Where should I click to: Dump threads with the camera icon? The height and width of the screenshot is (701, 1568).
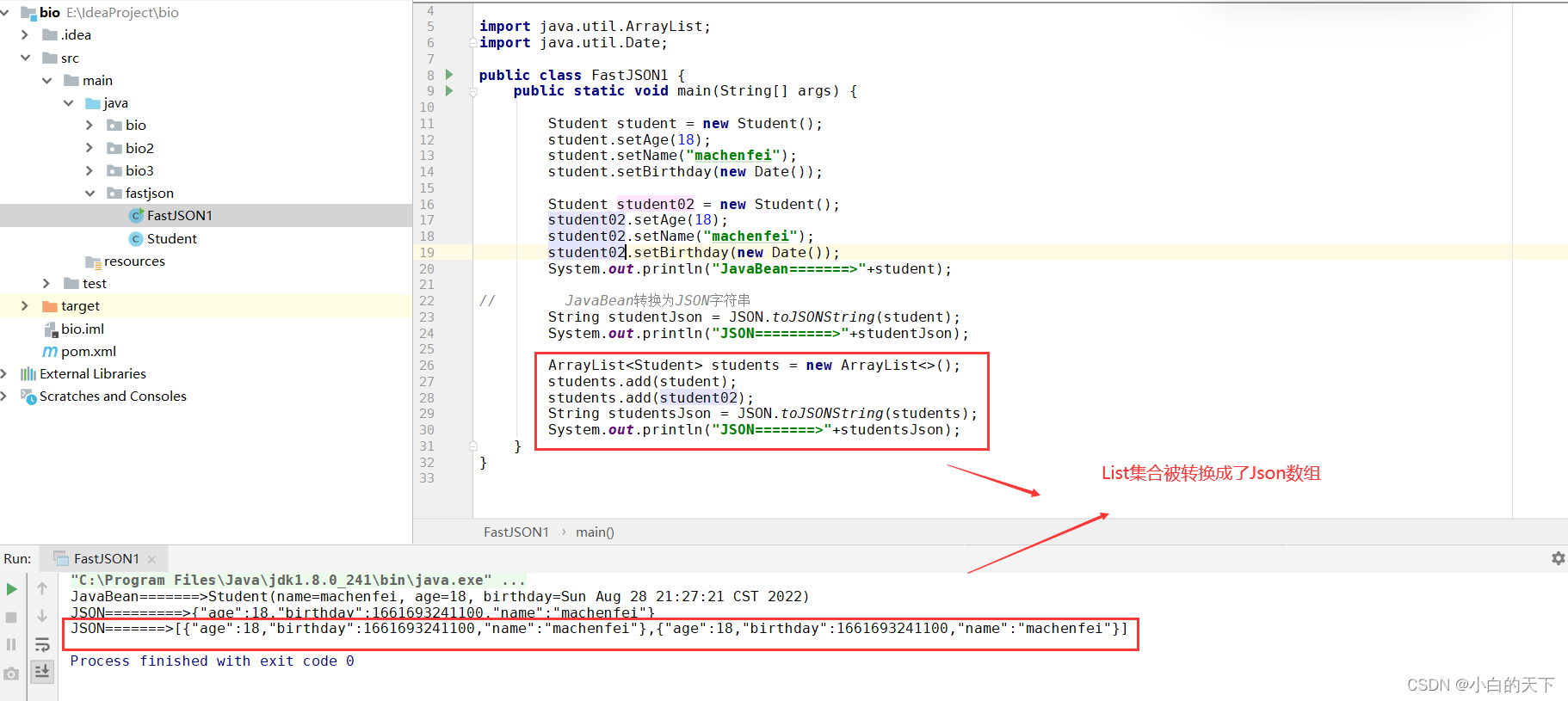point(11,673)
